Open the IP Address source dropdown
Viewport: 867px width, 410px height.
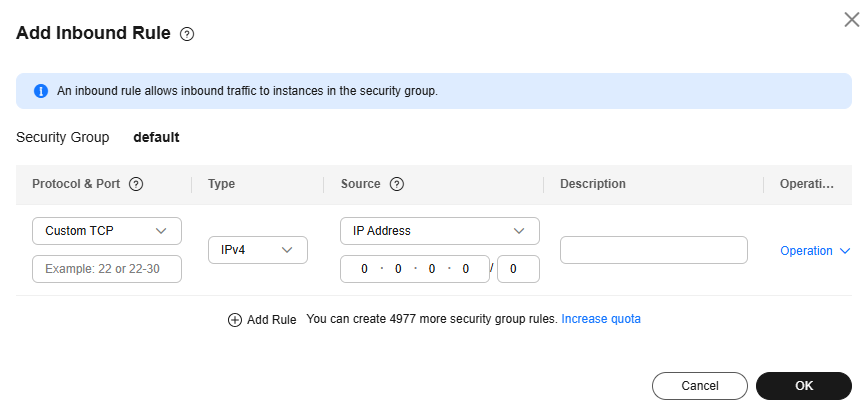pyautogui.click(x=440, y=231)
